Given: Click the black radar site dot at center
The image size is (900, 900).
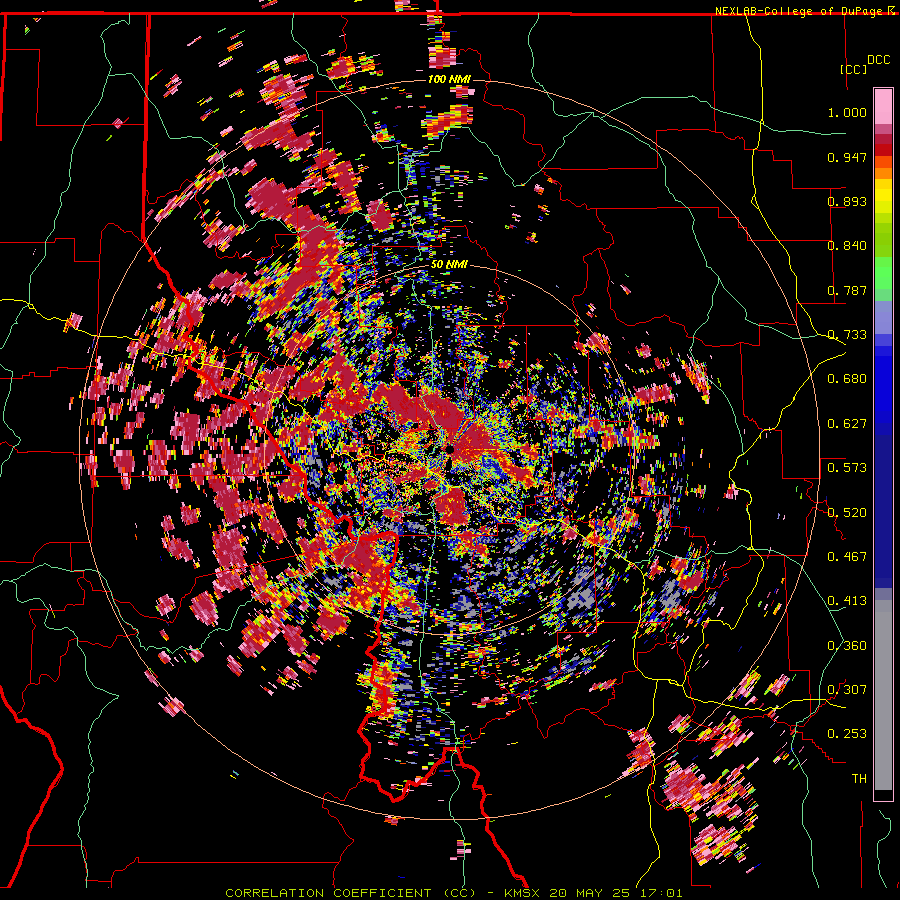Looking at the screenshot, I should pos(449,449).
